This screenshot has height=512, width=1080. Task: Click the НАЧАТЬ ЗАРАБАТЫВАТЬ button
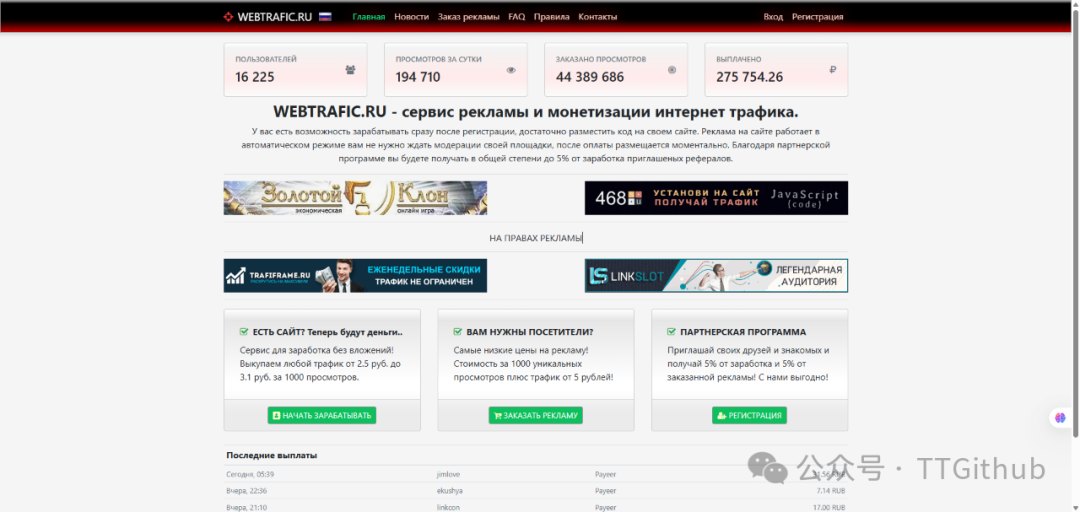[322, 416]
